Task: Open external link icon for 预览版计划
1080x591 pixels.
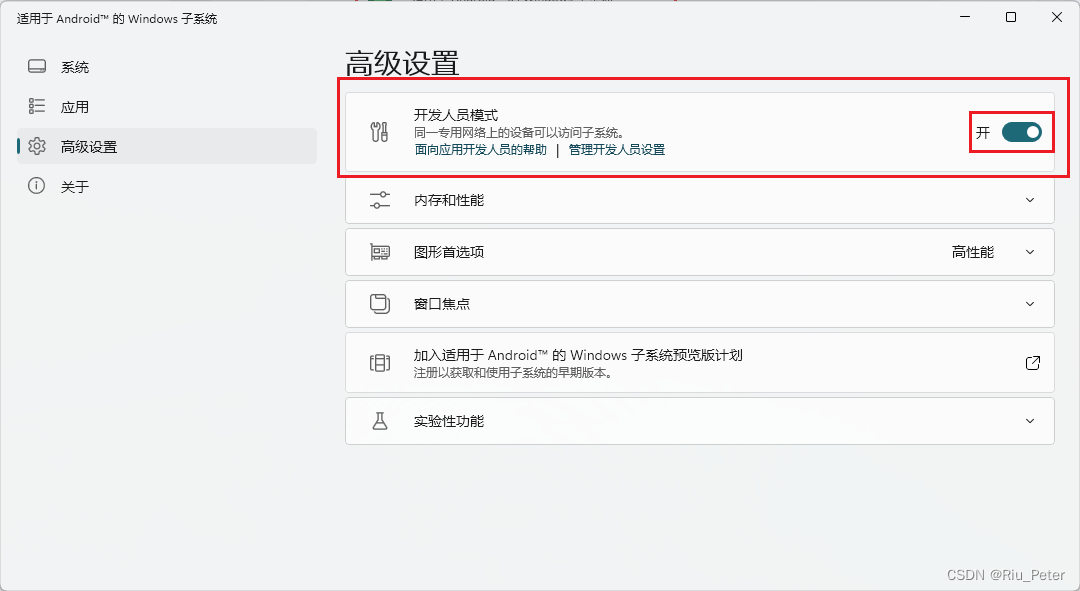Action: [x=1032, y=362]
